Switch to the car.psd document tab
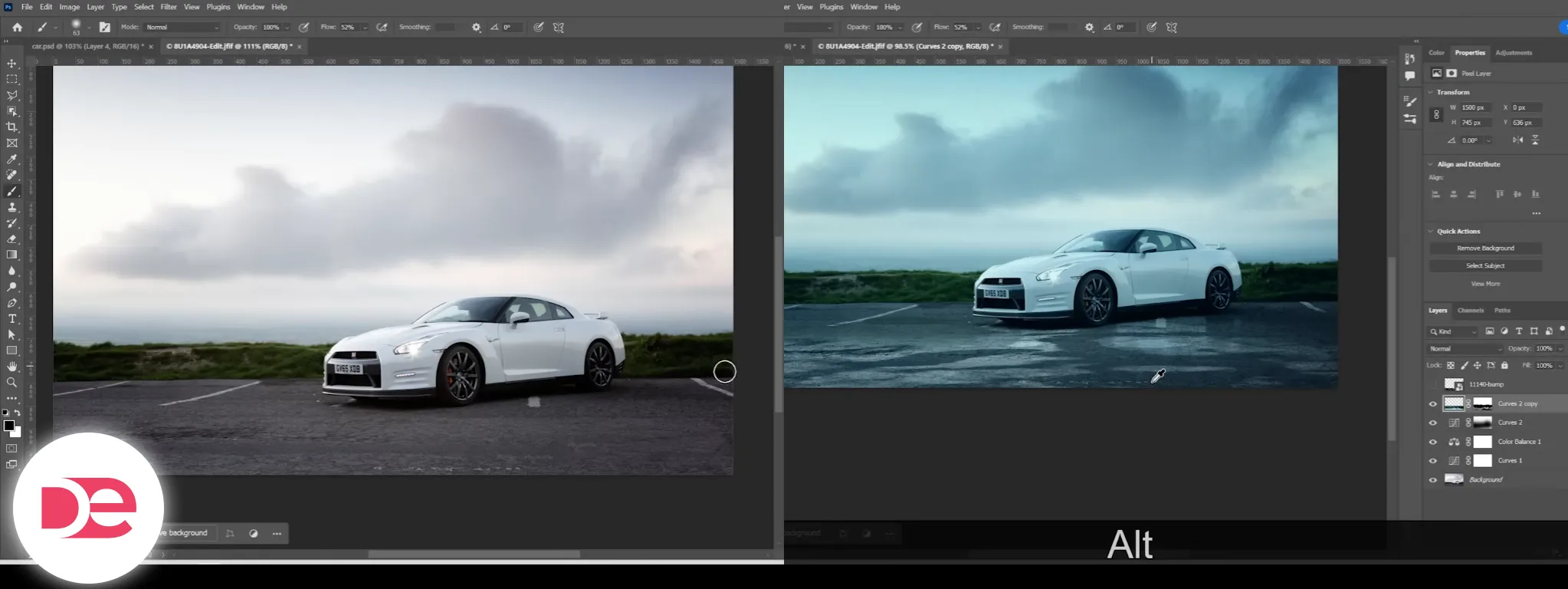 (87, 46)
